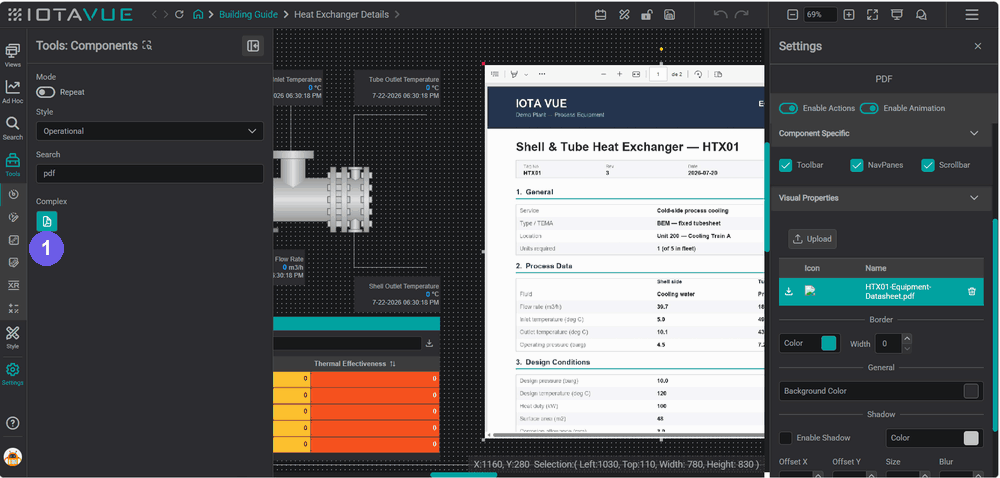Screen dimensions: 1000x478
Task: Open PDF viewer more options ellipsis
Action: [542, 74]
